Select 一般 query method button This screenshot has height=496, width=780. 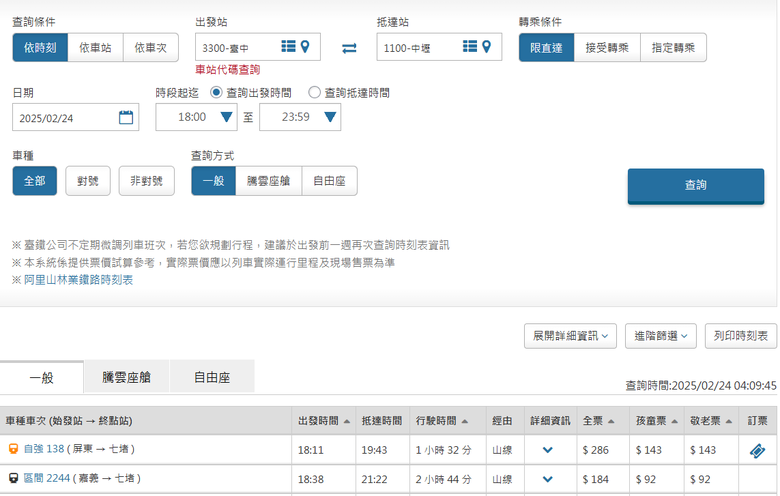[x=213, y=181]
